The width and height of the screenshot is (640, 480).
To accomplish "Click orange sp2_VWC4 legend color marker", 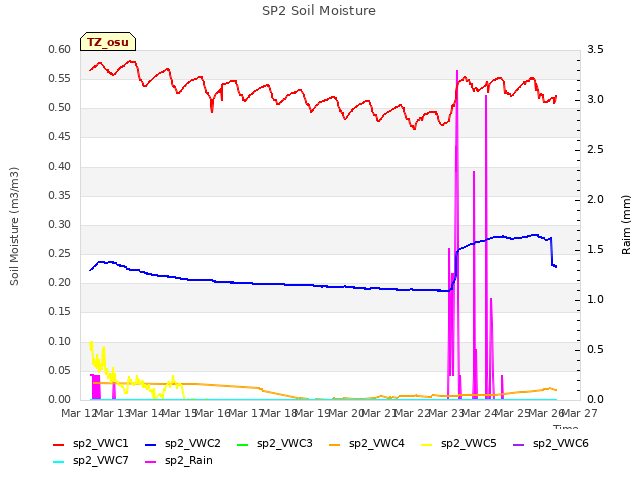I will [x=335, y=444].
